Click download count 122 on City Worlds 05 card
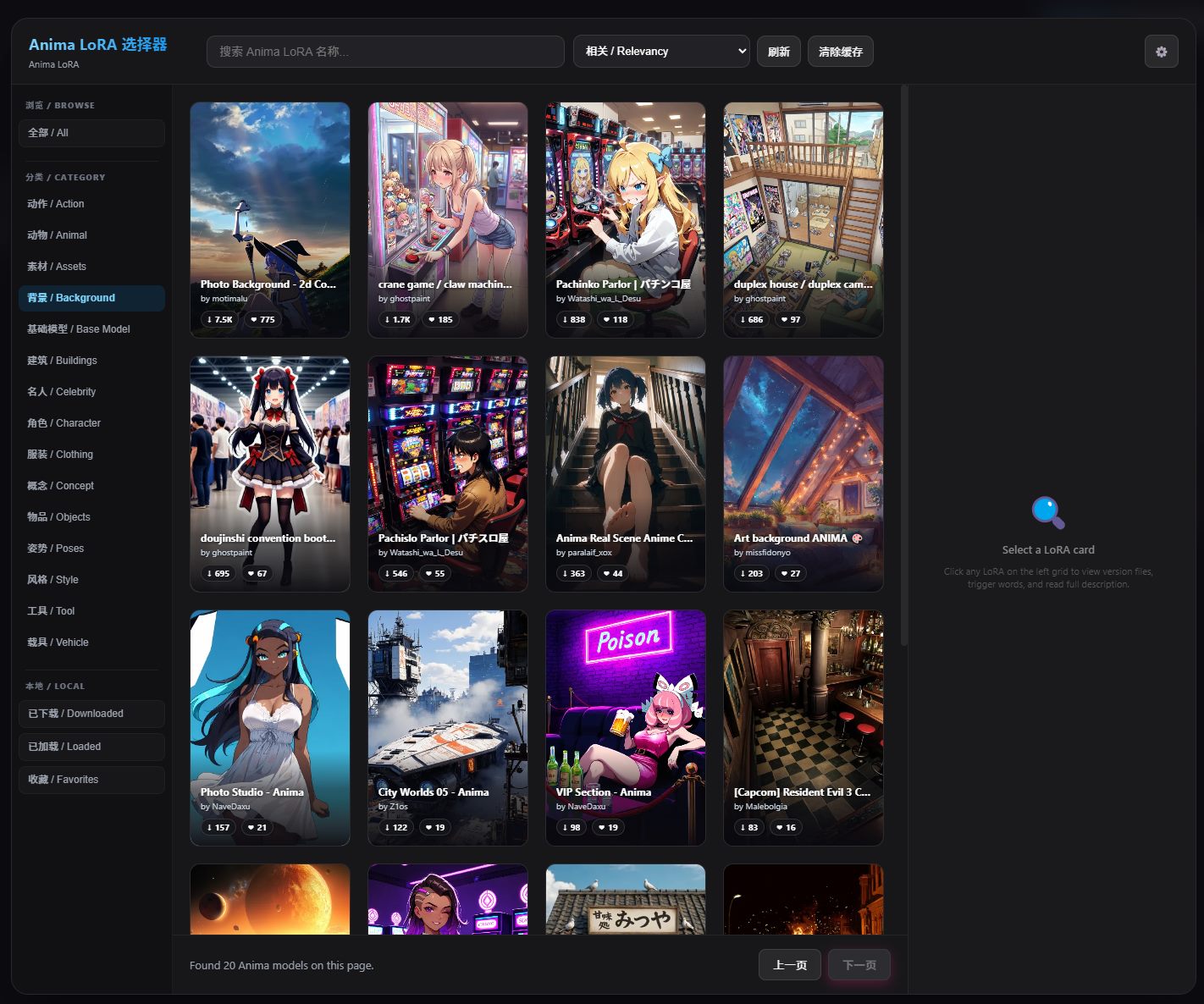The height and width of the screenshot is (1004, 1204). coord(395,827)
